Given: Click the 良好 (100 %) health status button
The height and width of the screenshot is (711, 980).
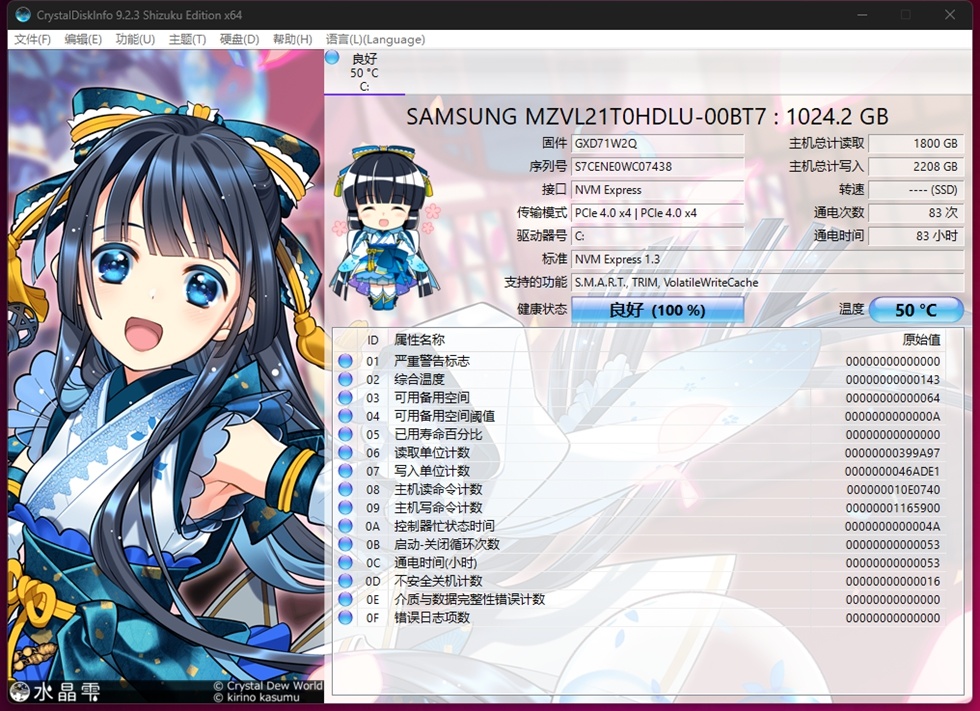Looking at the screenshot, I should (x=658, y=310).
